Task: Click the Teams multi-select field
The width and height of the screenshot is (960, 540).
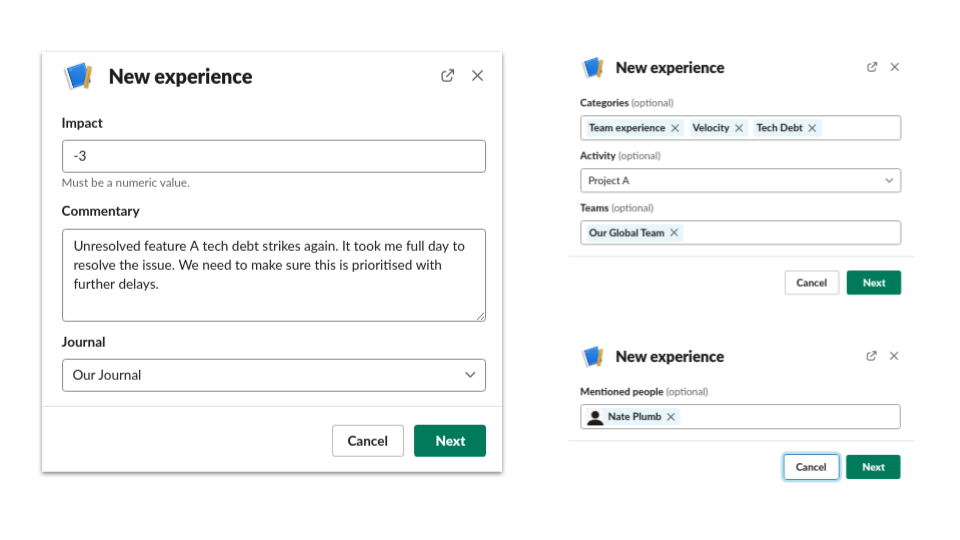Action: [740, 233]
